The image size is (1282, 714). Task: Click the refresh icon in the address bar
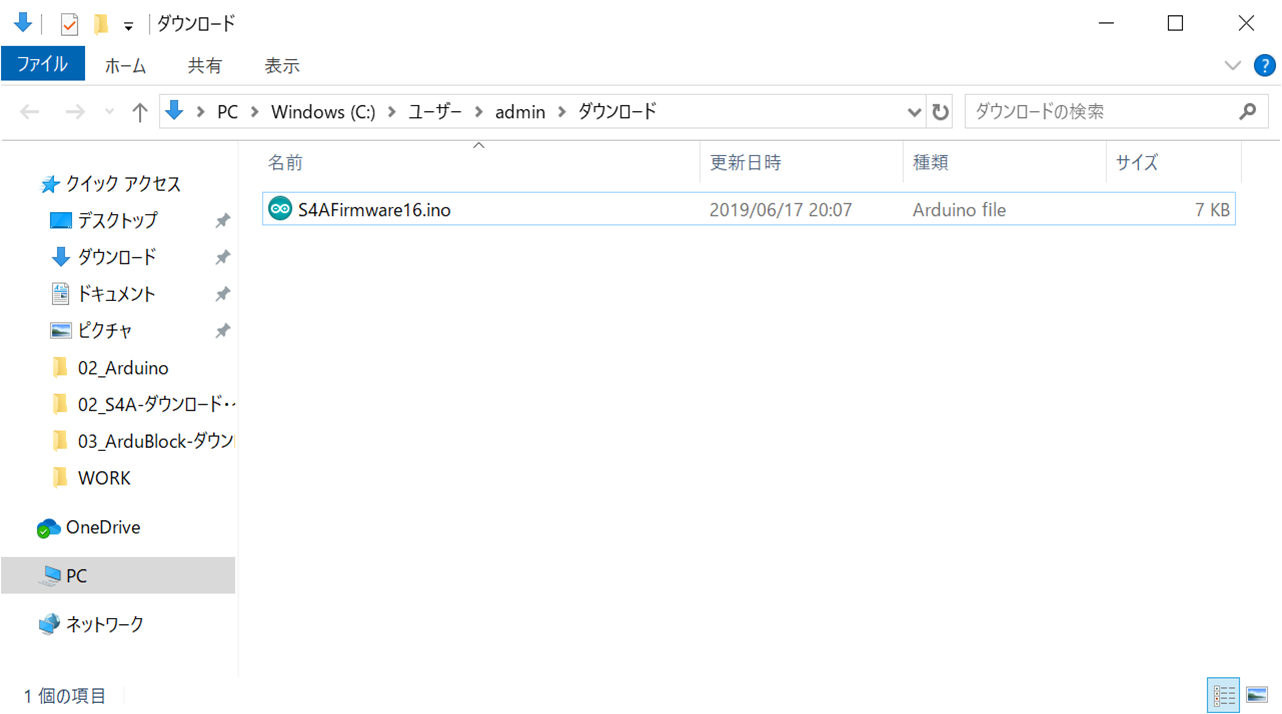coord(939,111)
